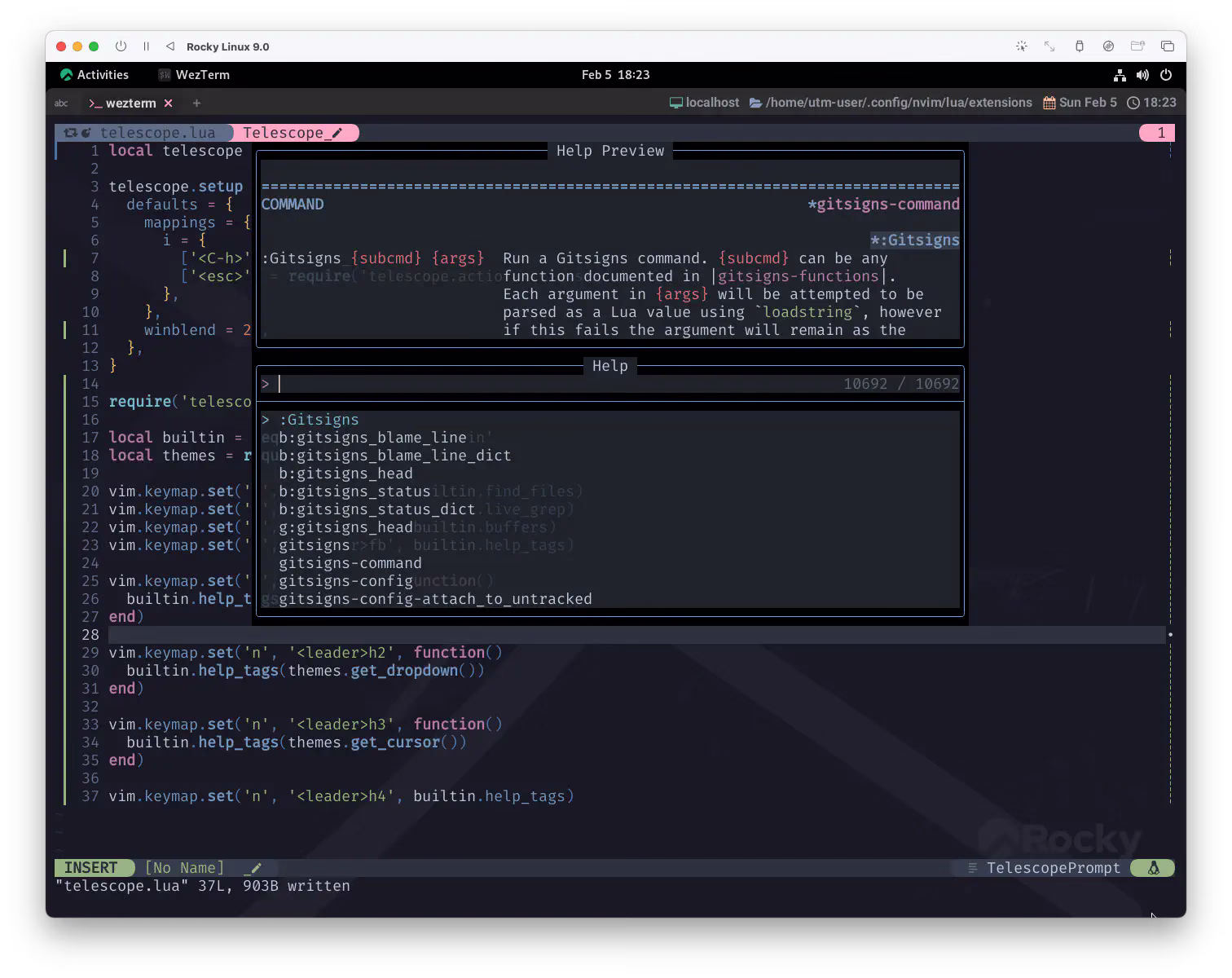Click line number 13 in the gutter
Viewport: 1232px width, 978px height.
[90, 366]
